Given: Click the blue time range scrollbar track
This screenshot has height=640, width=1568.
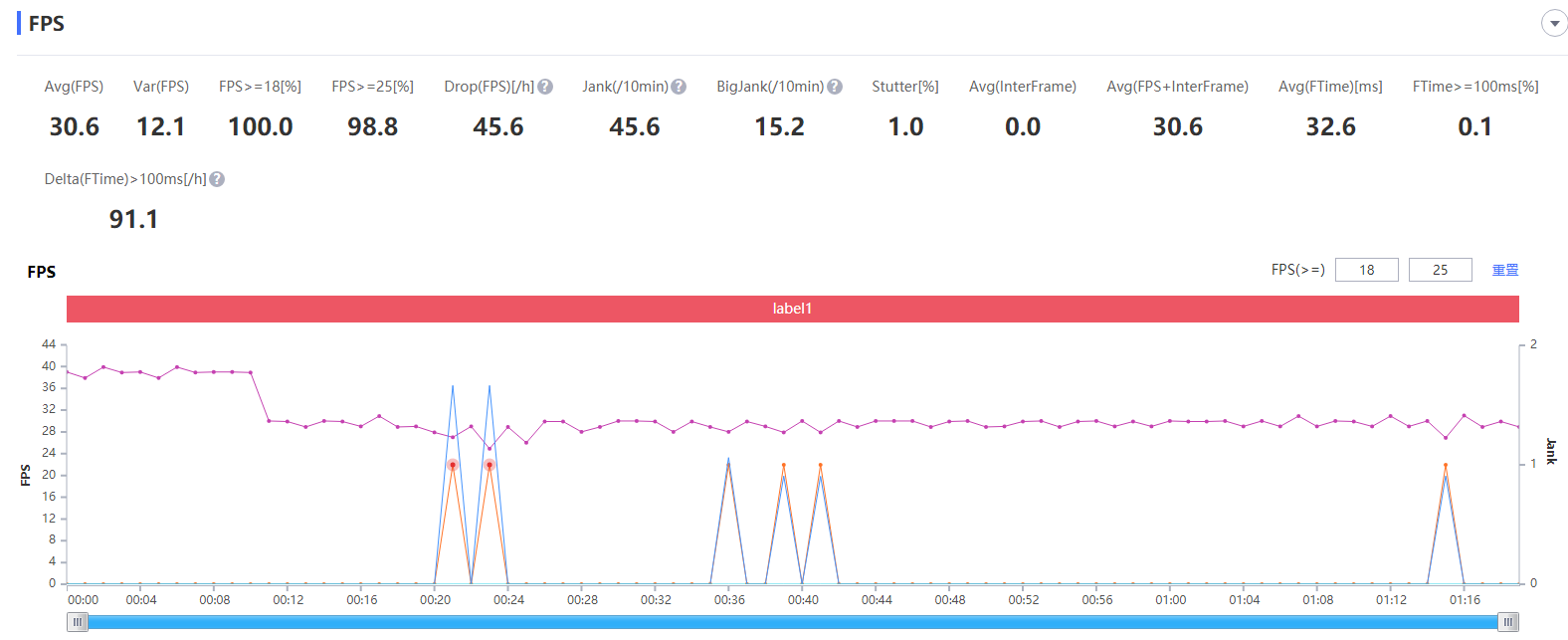Looking at the screenshot, I should tap(792, 622).
